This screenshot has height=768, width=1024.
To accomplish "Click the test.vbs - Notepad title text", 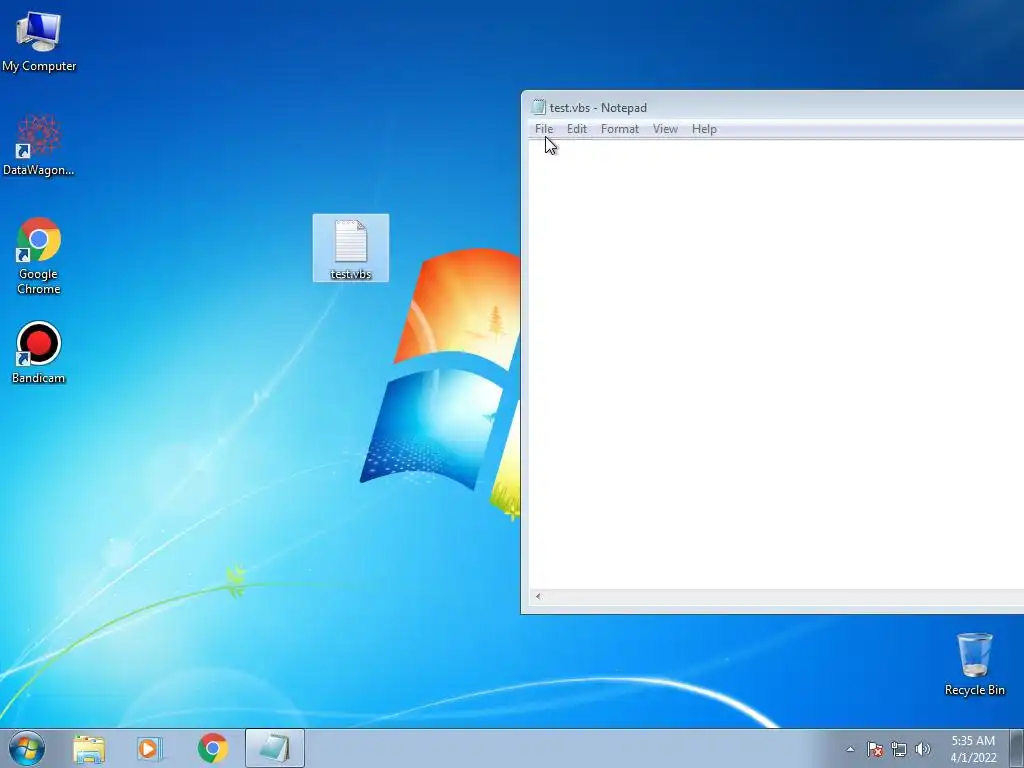I will (x=598, y=108).
